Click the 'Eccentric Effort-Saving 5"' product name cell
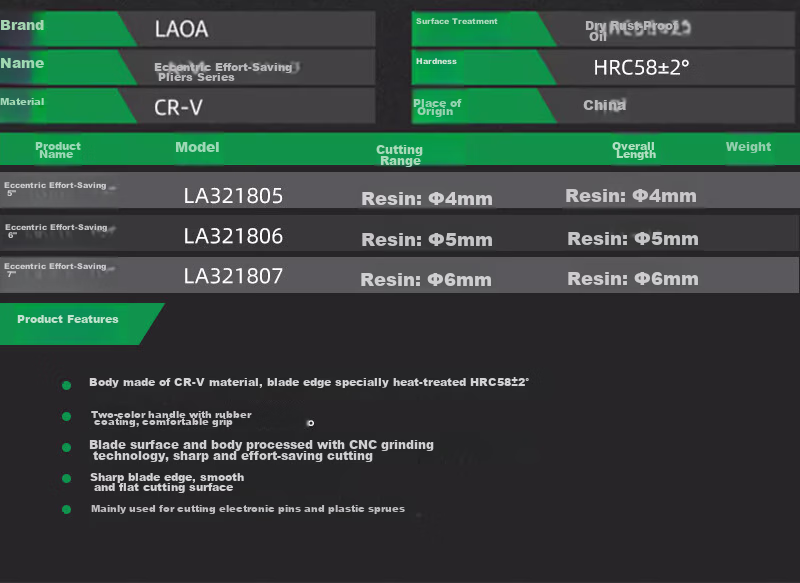Screen dimensions: 800x583 point(55,189)
